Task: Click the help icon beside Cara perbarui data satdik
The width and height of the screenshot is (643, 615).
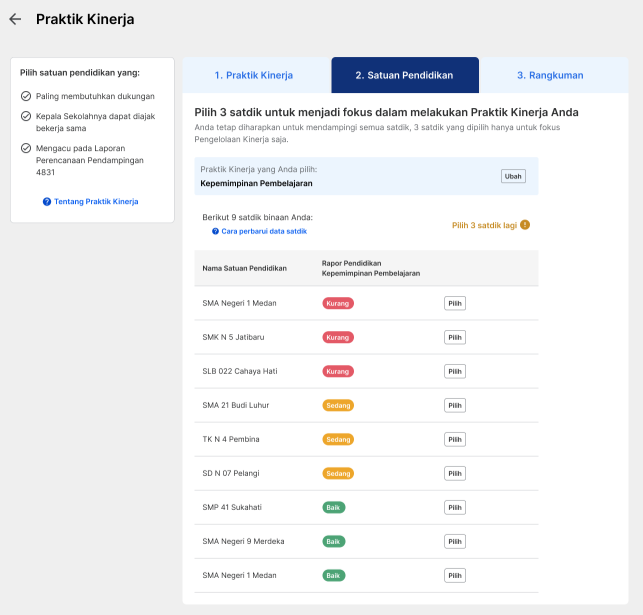Action: pos(215,231)
